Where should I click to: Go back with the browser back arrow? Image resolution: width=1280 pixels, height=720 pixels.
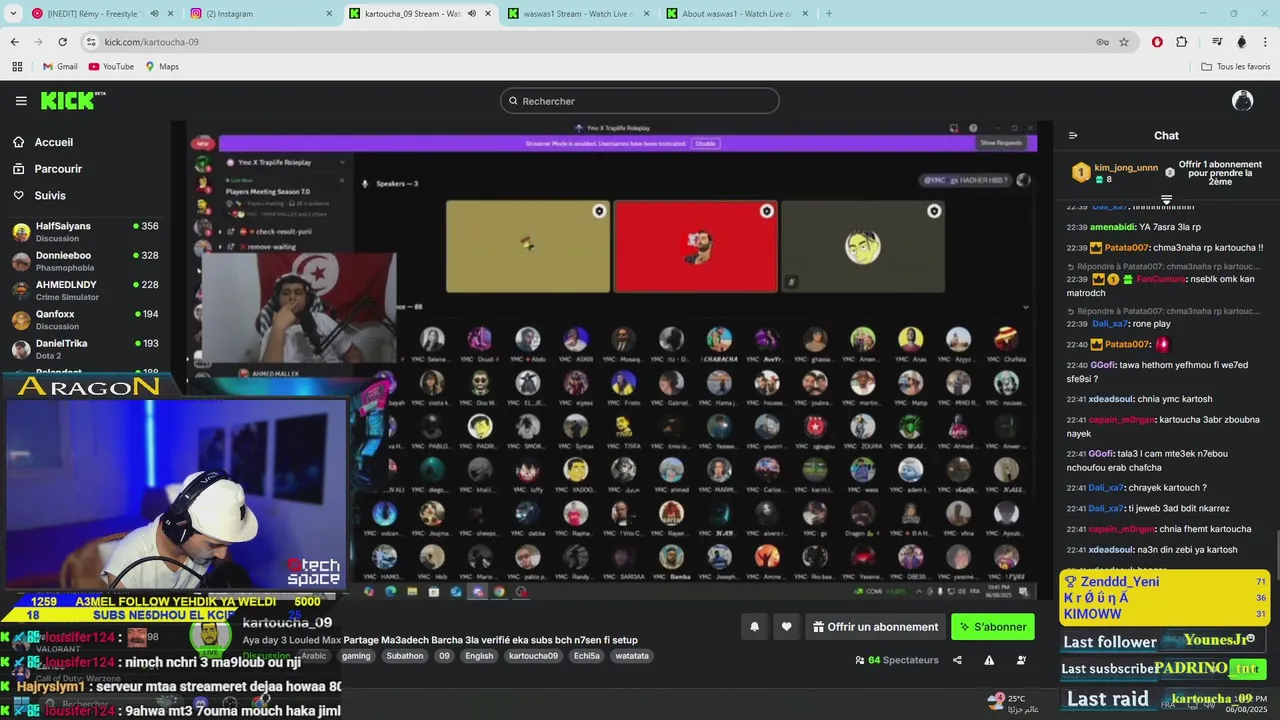14,42
